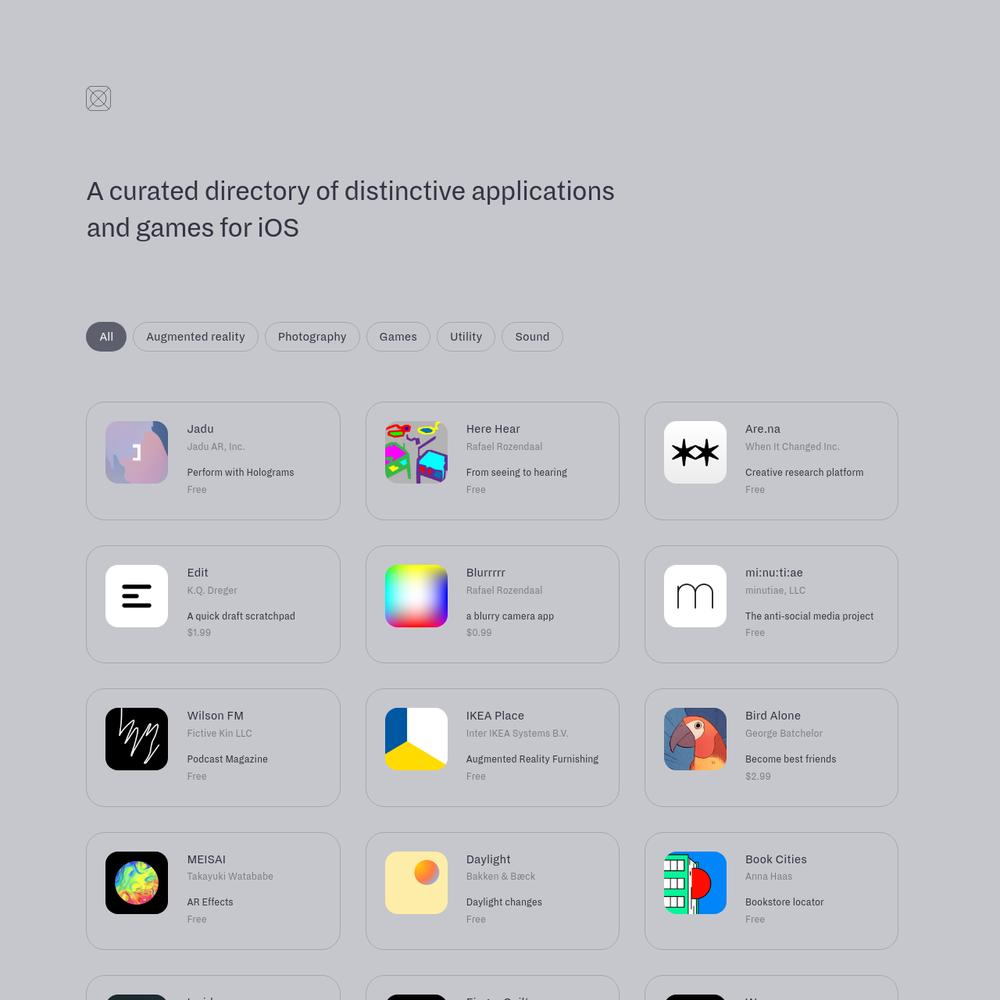Click the $1.99 price on Edit
Screen dimensions: 1000x1000
click(x=199, y=633)
